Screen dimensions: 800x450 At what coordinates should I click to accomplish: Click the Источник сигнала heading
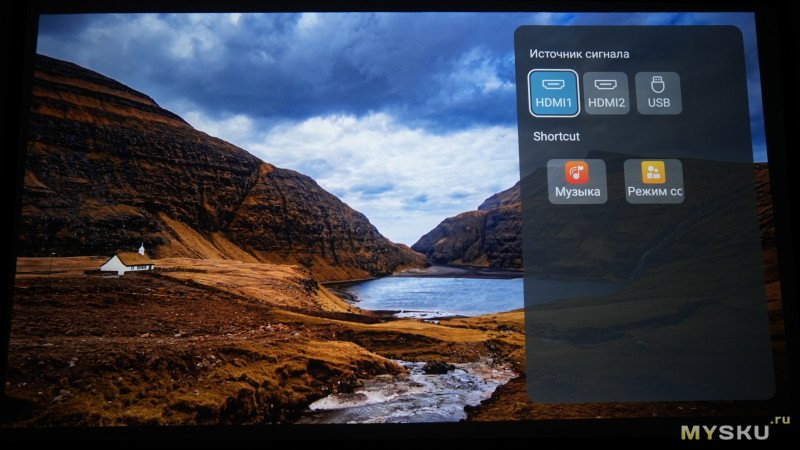(x=579, y=54)
